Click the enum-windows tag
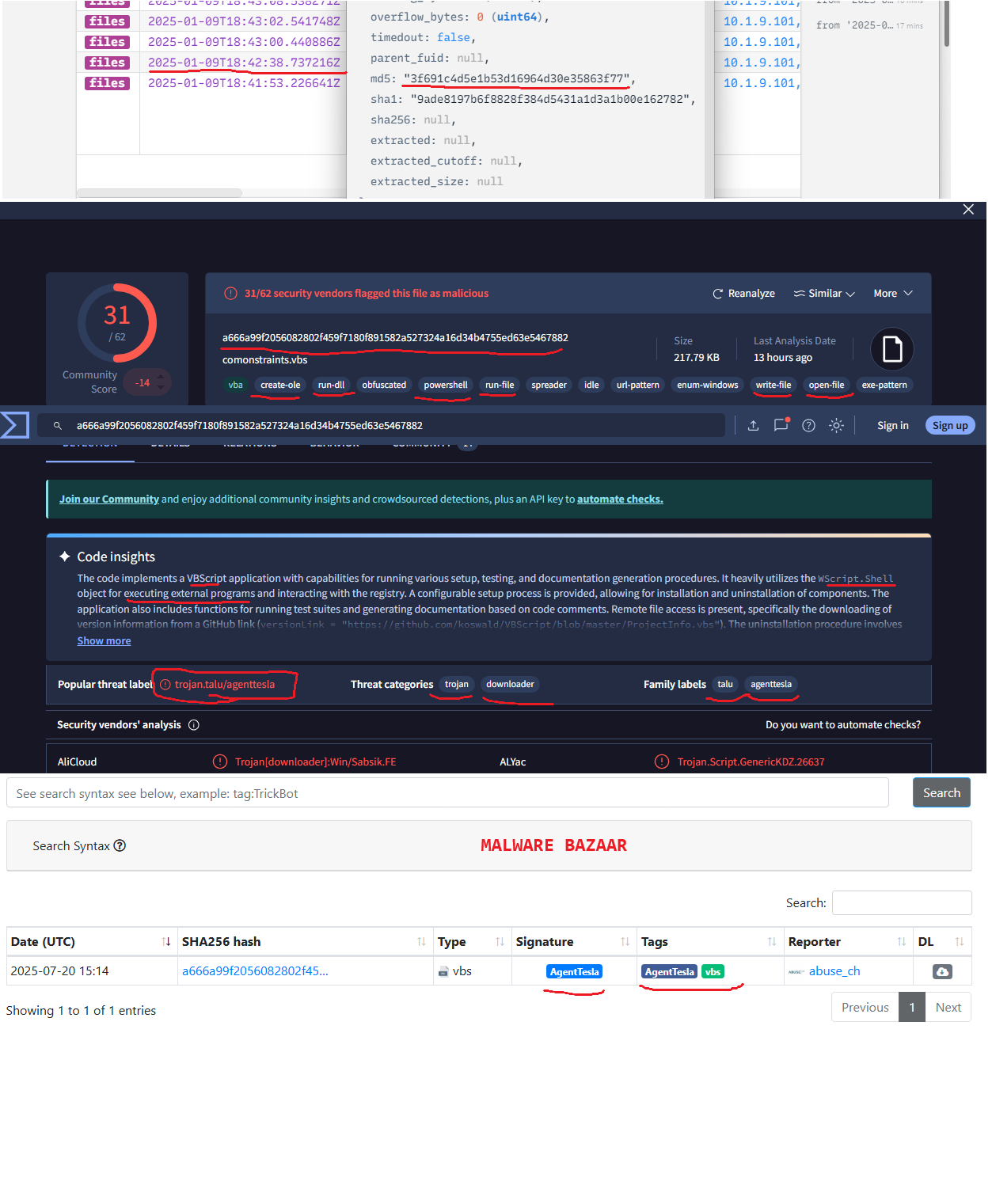992x1204 pixels. pyautogui.click(x=707, y=386)
